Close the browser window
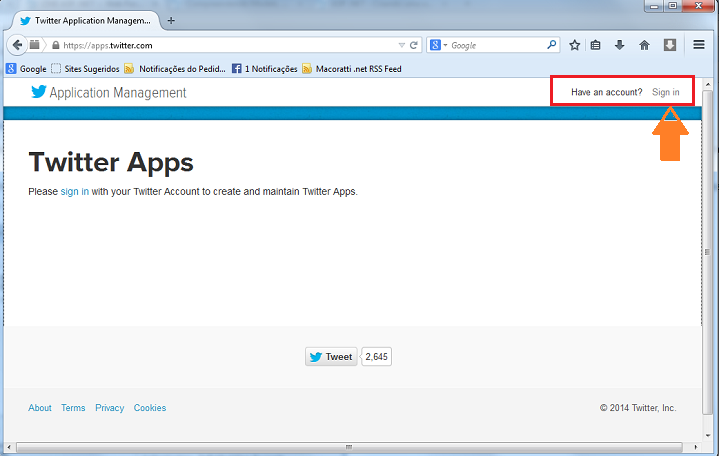Viewport: 719px width, 456px height. coord(699,6)
